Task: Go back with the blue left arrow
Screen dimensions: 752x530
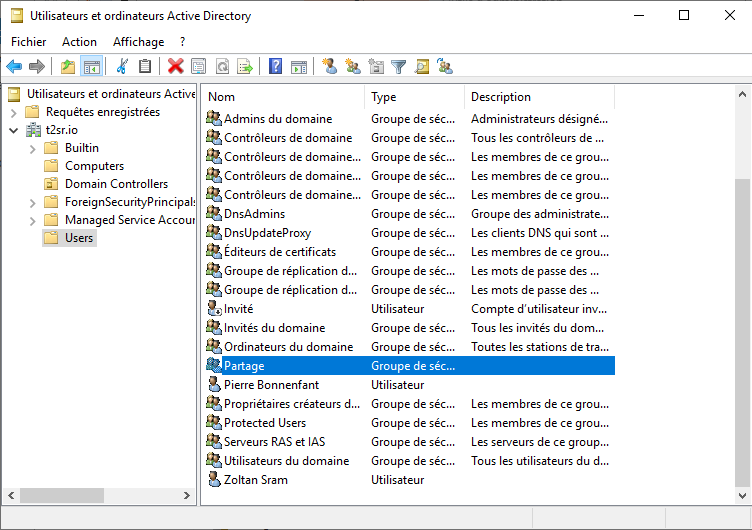Action: pos(14,66)
